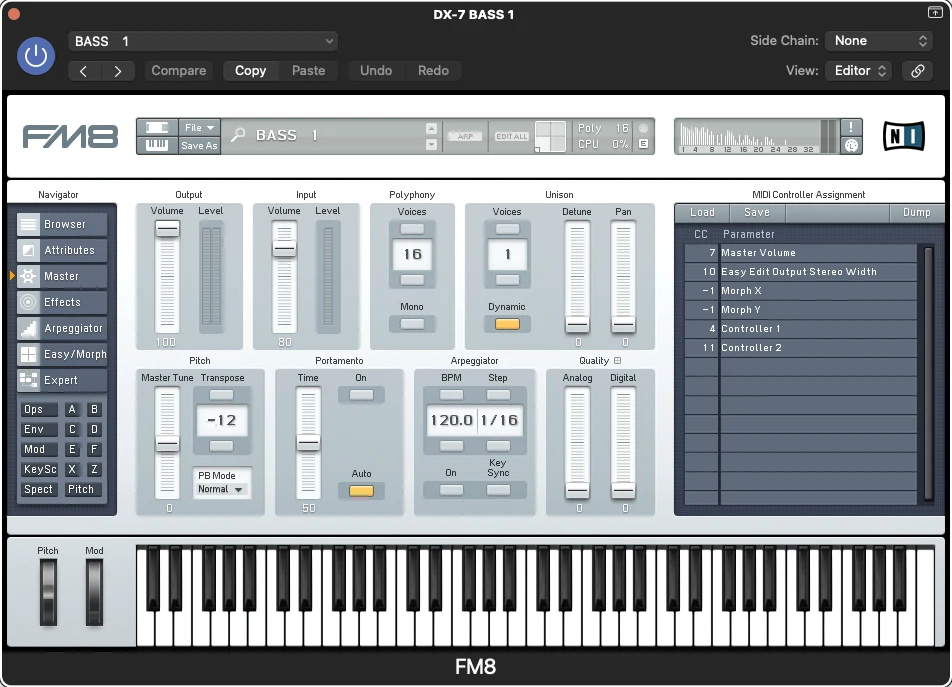Viewport: 952px width, 687px height.
Task: Click preset down arrow in FM8 display
Action: coord(431,144)
